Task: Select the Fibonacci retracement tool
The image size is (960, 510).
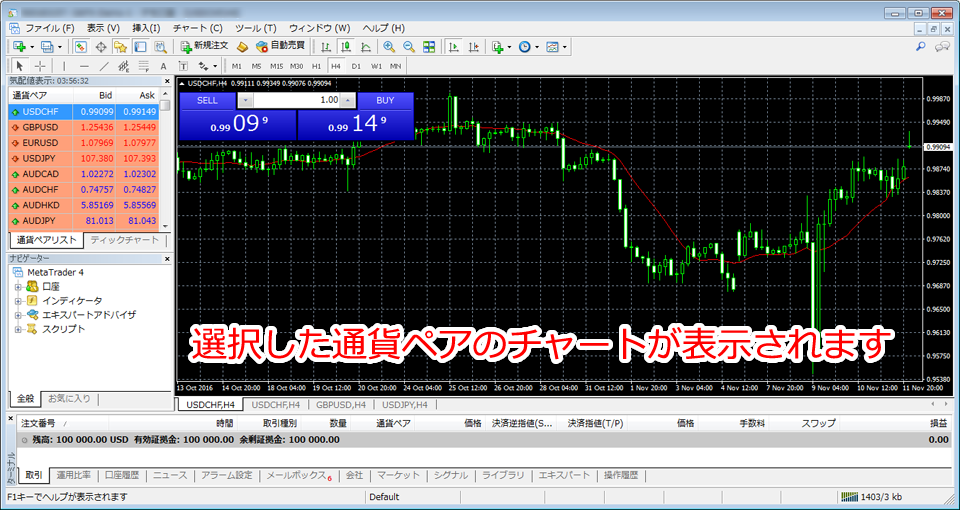Action: 144,66
